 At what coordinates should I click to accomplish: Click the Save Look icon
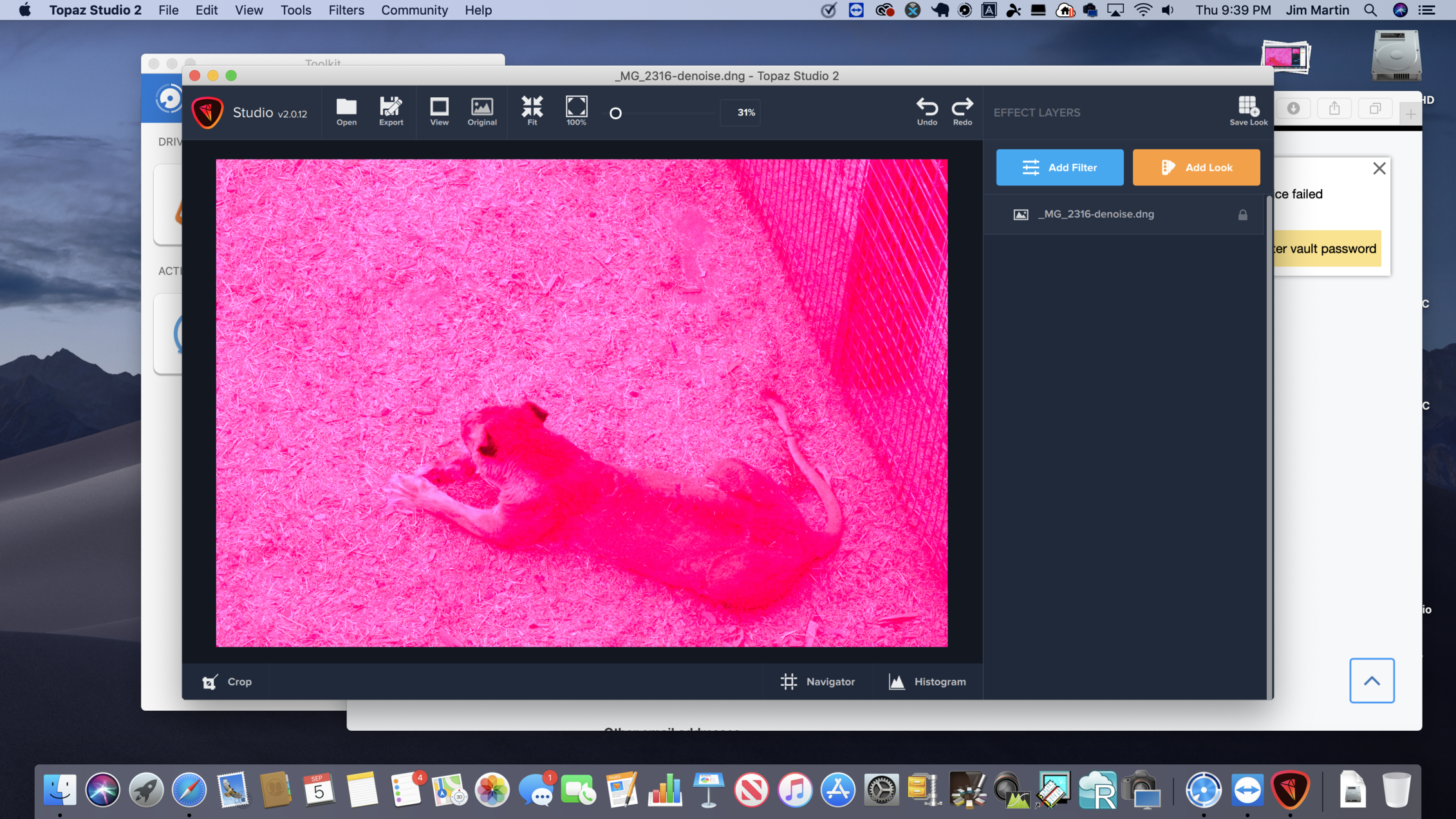1248,111
